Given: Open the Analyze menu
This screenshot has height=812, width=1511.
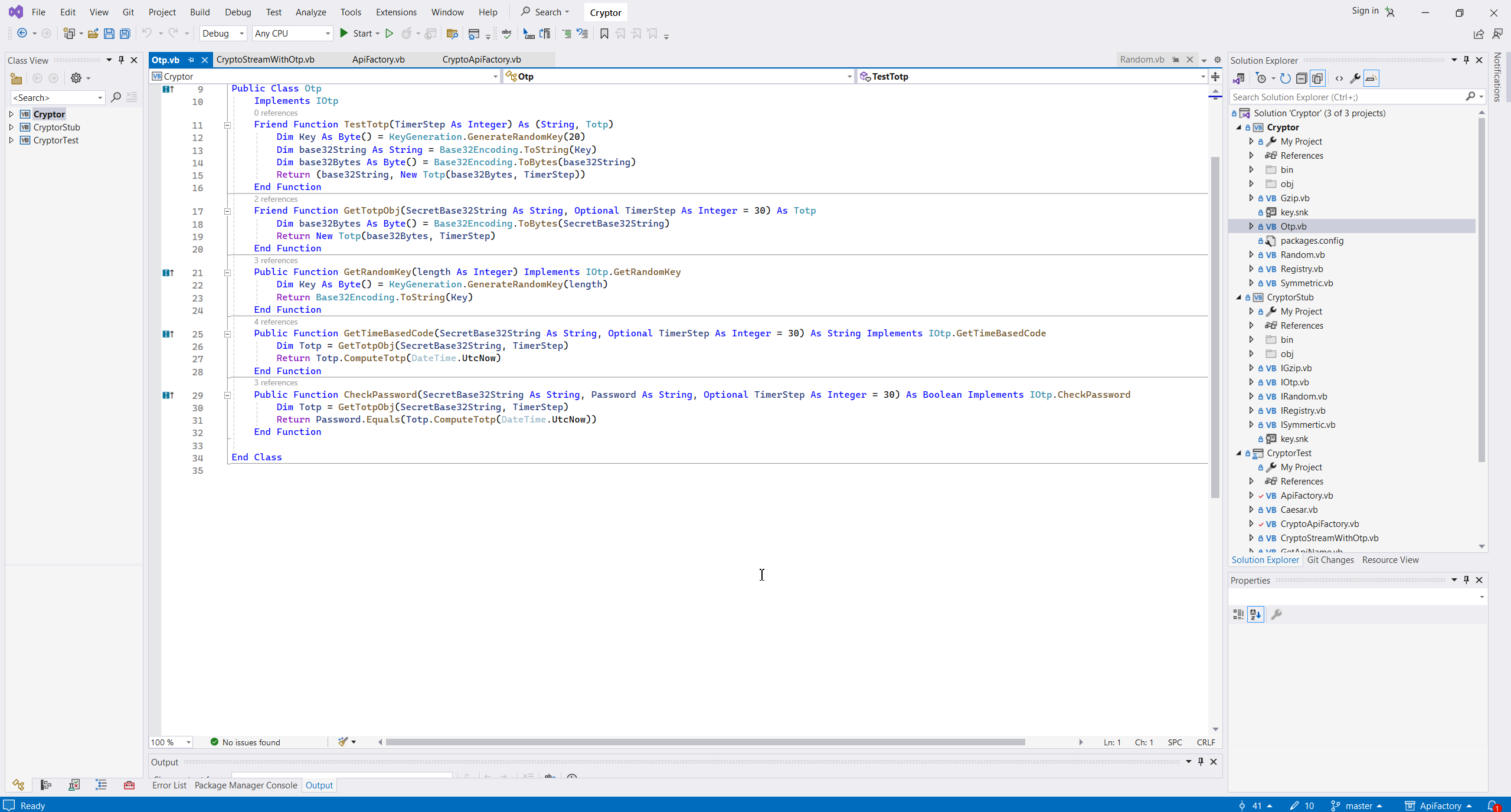Looking at the screenshot, I should [x=310, y=12].
